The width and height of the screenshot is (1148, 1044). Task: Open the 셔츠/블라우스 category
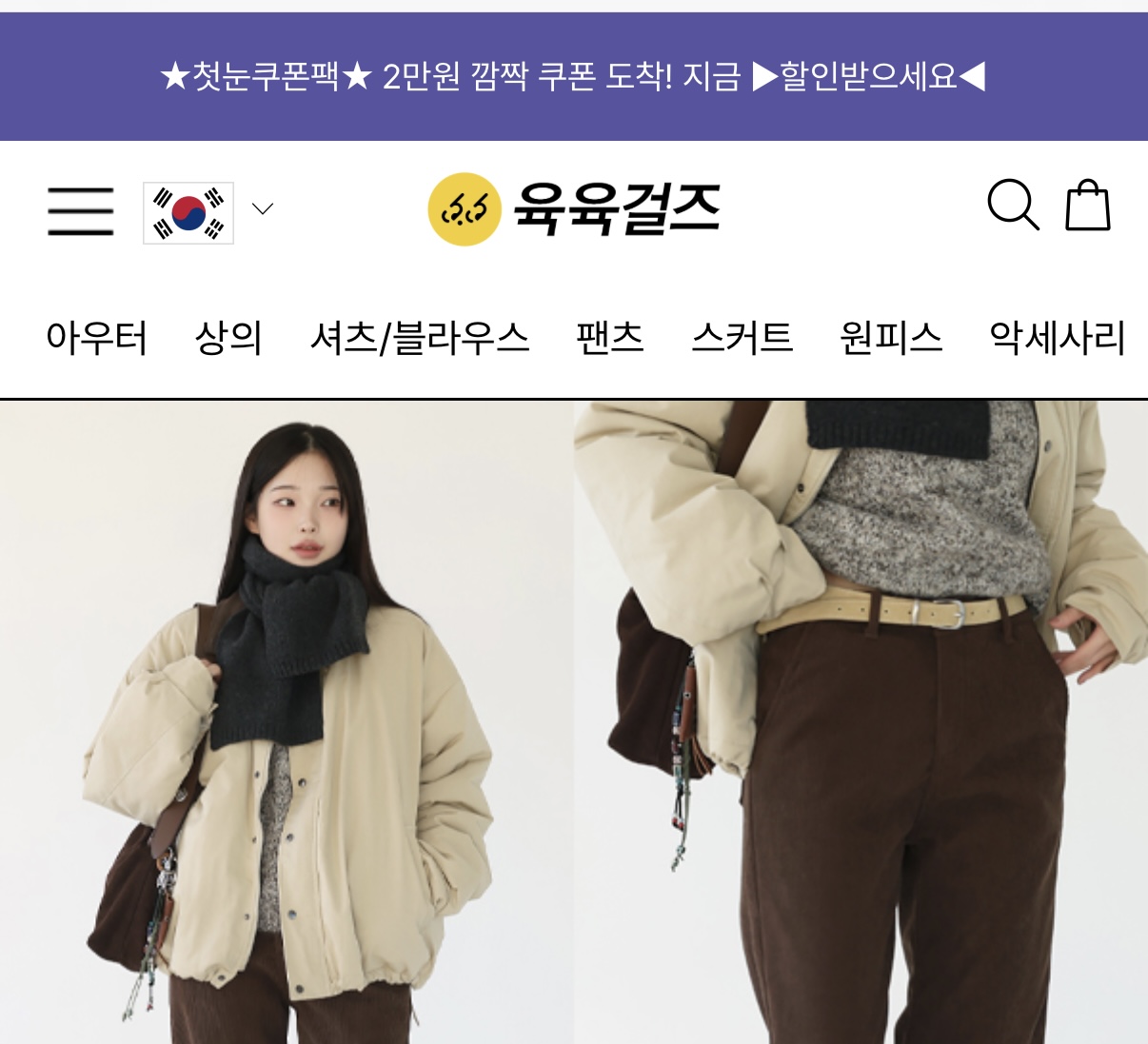coord(420,338)
